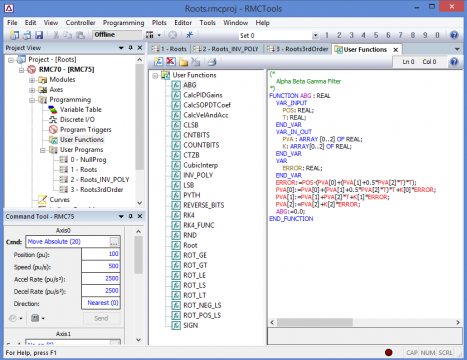
Task: Click the blue help icon in main toolbar
Action: click(x=454, y=35)
